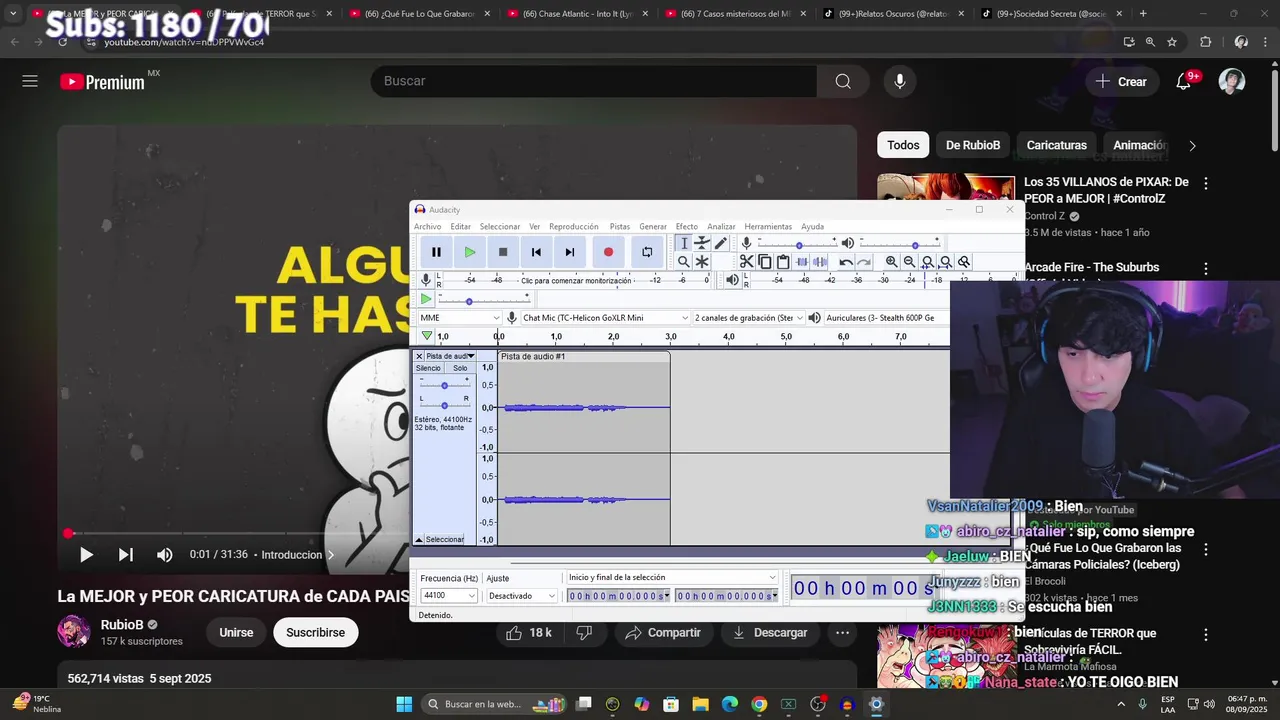Open the Chat Mic recording device dropdown
The image size is (1280, 720).
(x=605, y=318)
